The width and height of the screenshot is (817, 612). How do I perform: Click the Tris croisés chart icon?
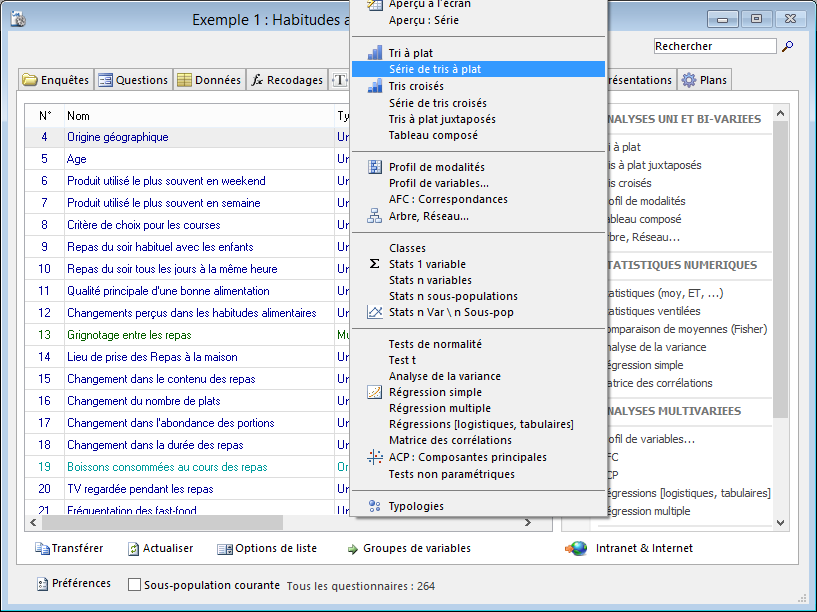(x=375, y=86)
